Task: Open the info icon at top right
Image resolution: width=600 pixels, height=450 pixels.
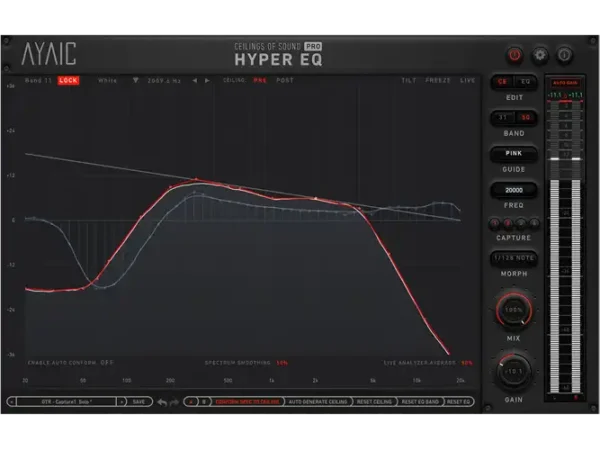Action: click(564, 55)
